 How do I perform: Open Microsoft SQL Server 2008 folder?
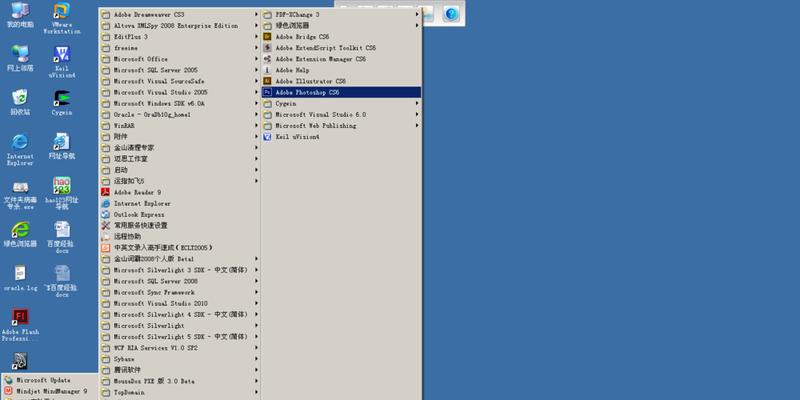pos(180,281)
